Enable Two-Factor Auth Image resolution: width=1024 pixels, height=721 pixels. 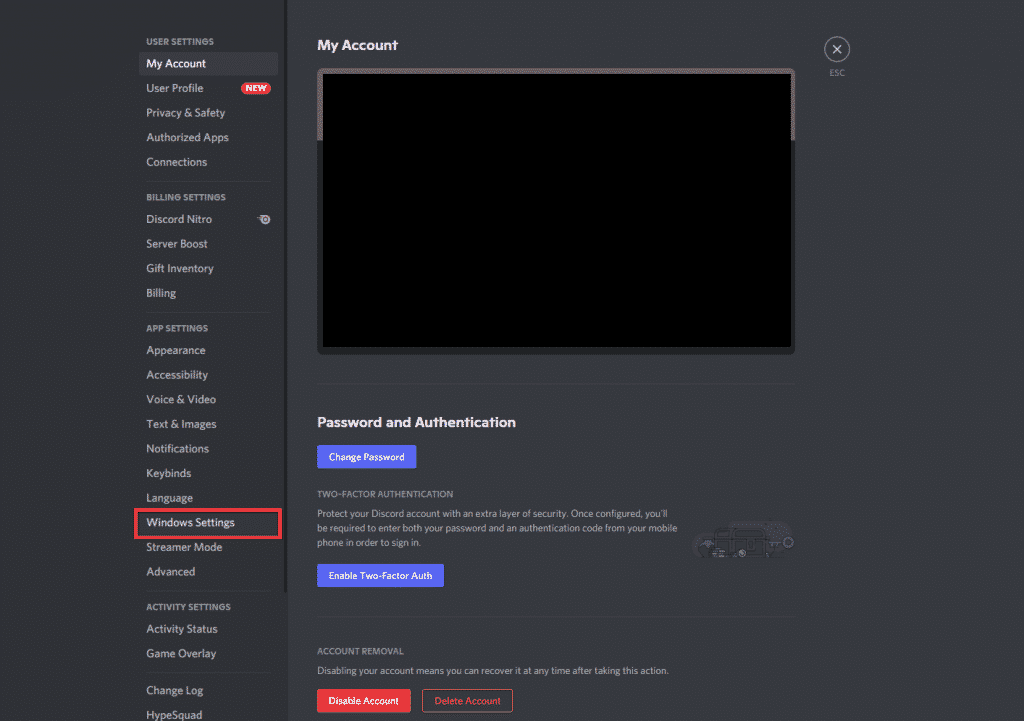[x=380, y=575]
